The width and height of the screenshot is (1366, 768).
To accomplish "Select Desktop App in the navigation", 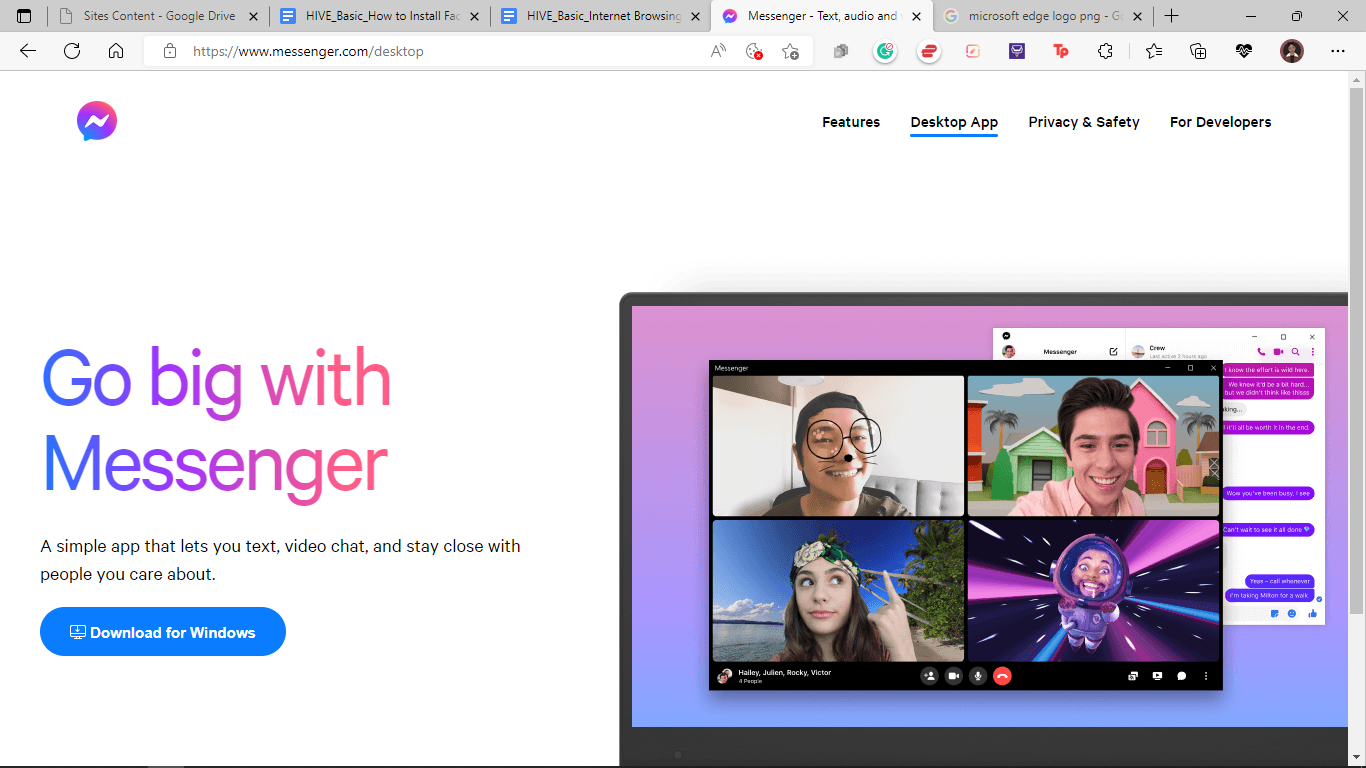I will pyautogui.click(x=954, y=122).
